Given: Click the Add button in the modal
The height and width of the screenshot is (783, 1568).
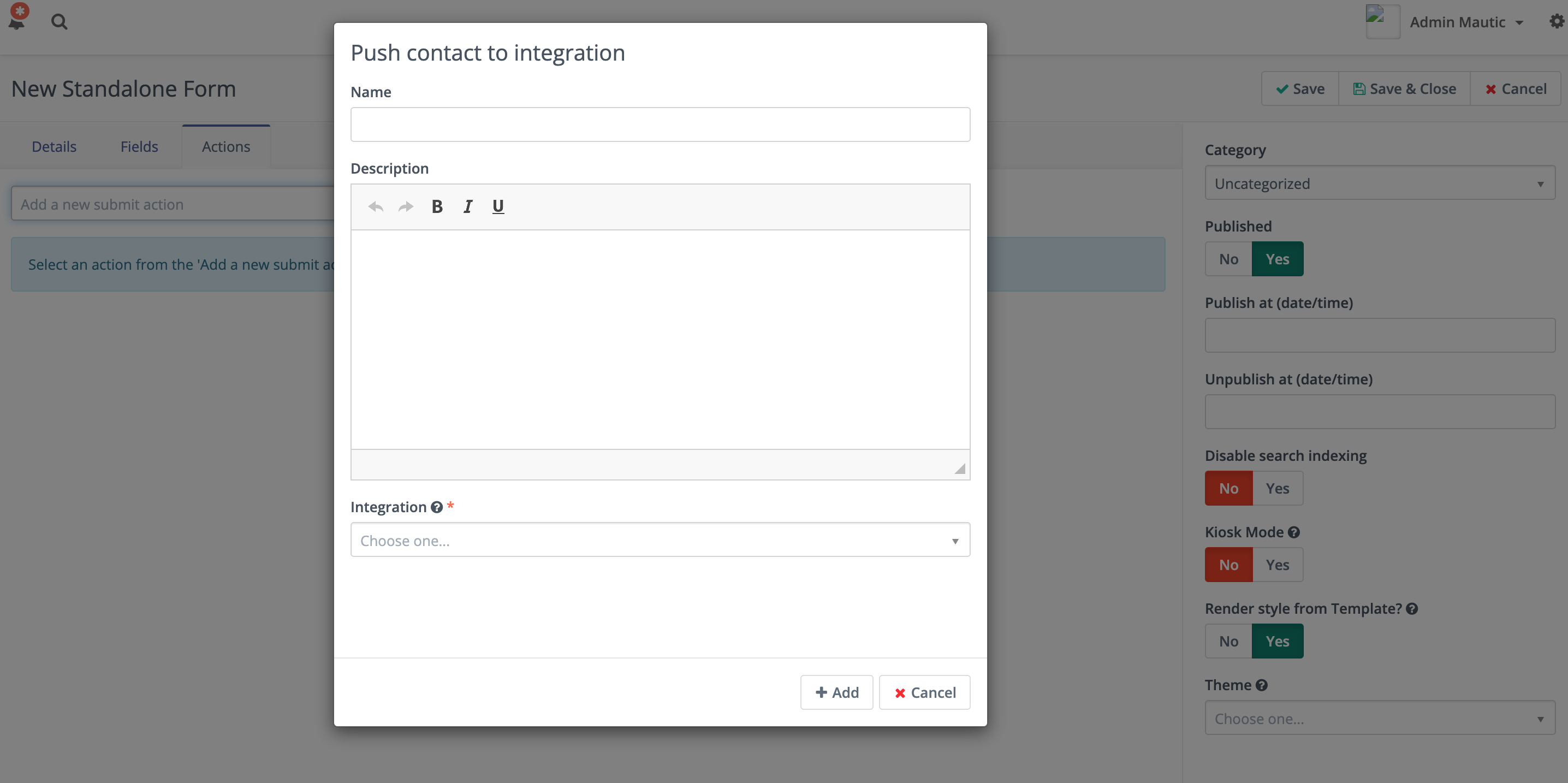Looking at the screenshot, I should [x=836, y=692].
